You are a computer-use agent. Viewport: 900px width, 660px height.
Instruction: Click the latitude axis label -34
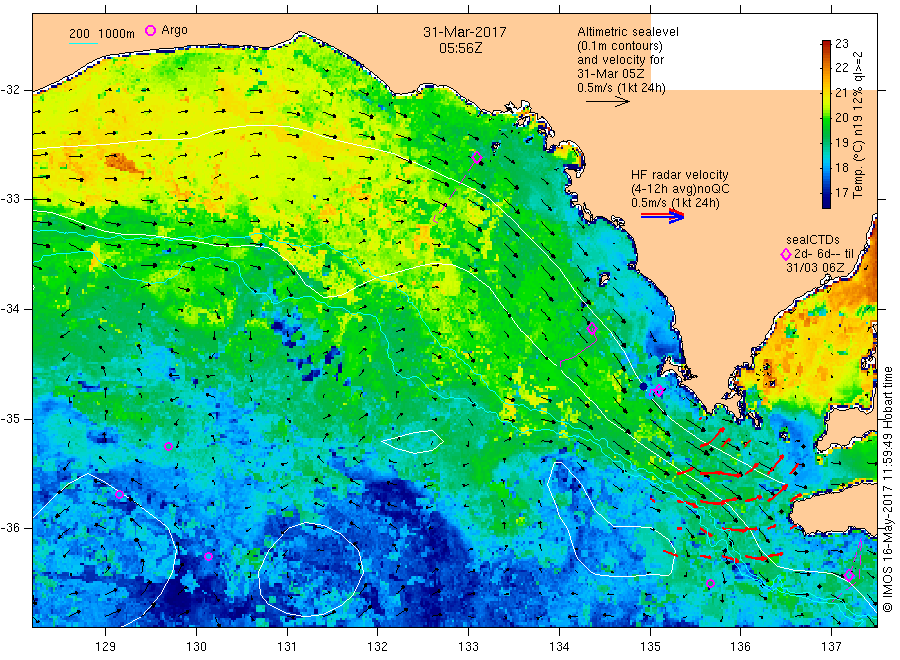(11, 309)
